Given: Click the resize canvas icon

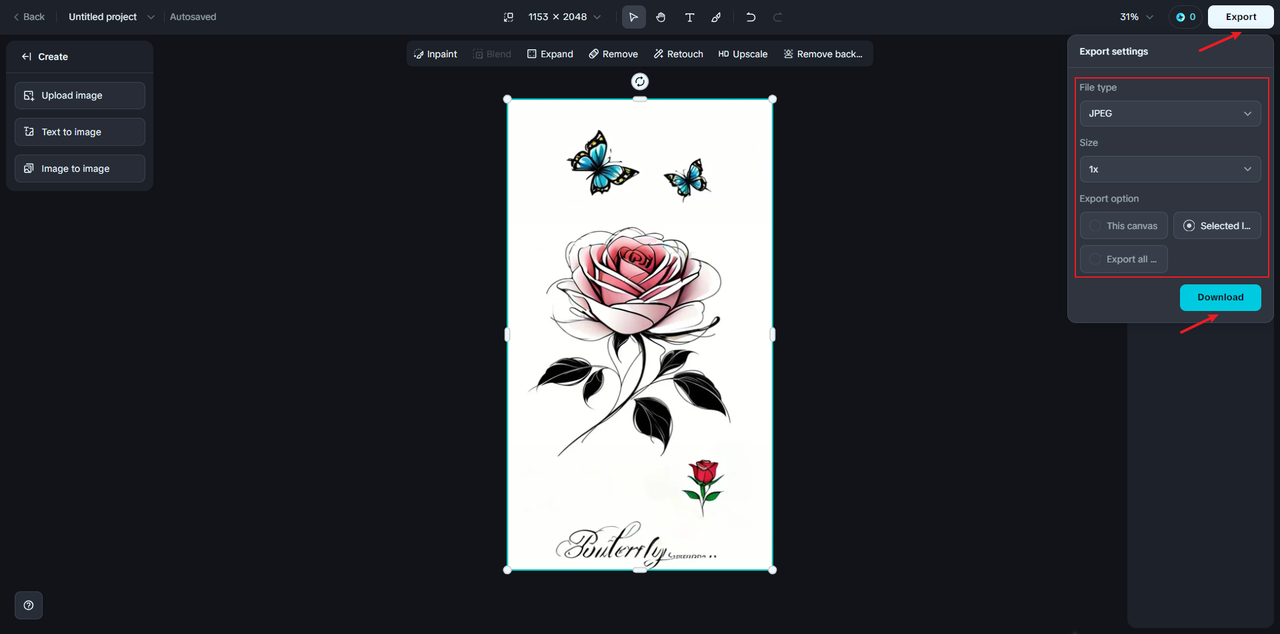Looking at the screenshot, I should (x=508, y=17).
